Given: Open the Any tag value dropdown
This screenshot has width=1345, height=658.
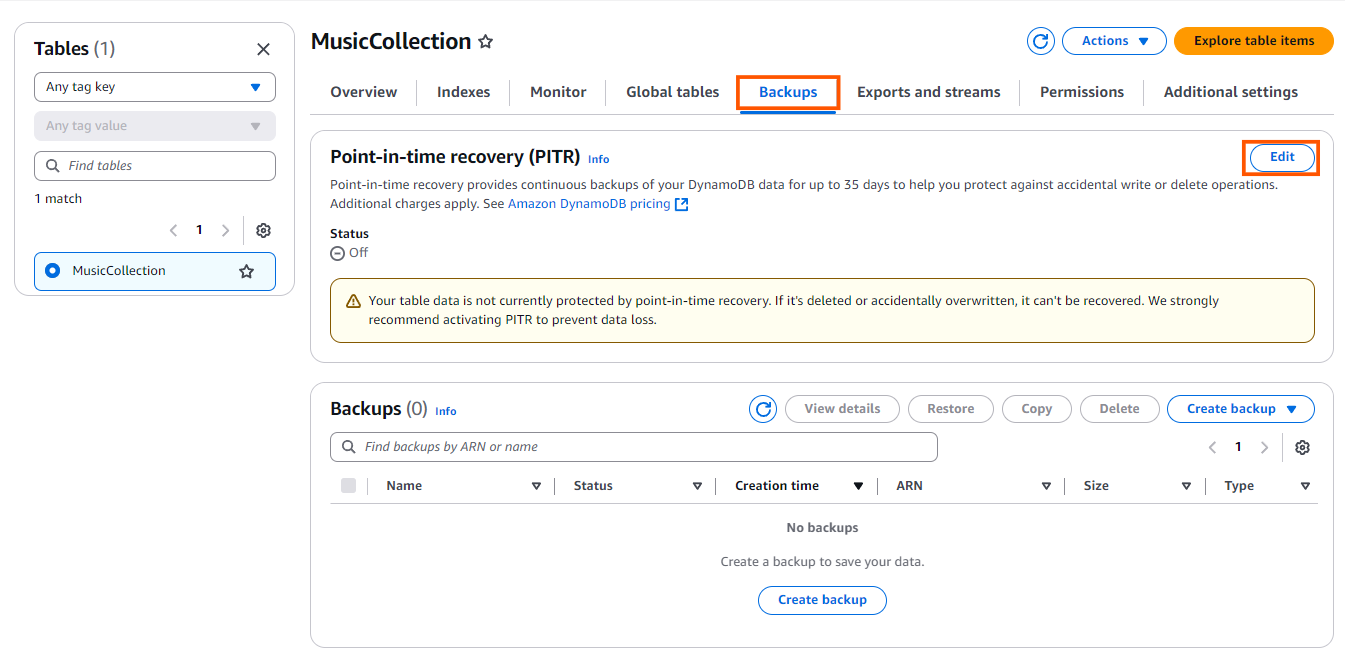Looking at the screenshot, I should 155,126.
